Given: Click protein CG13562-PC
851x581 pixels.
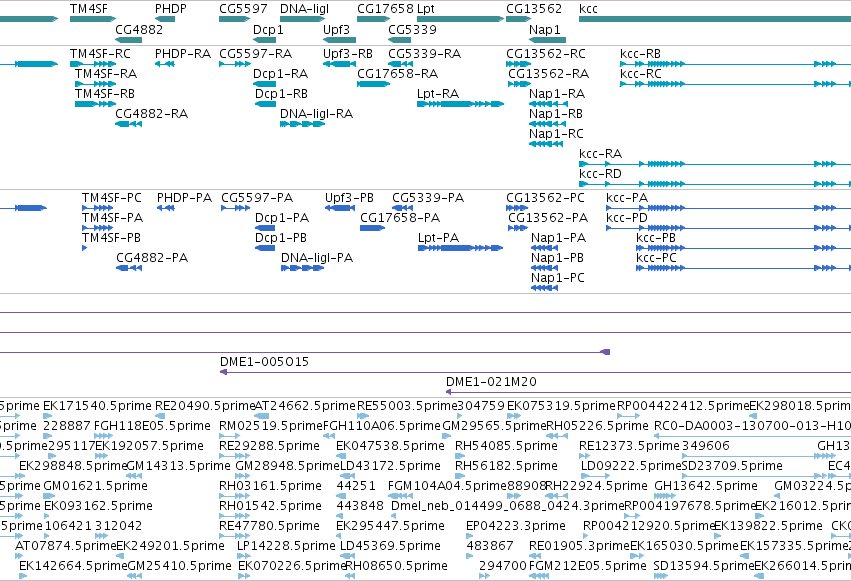Looking at the screenshot, I should tap(545, 198).
